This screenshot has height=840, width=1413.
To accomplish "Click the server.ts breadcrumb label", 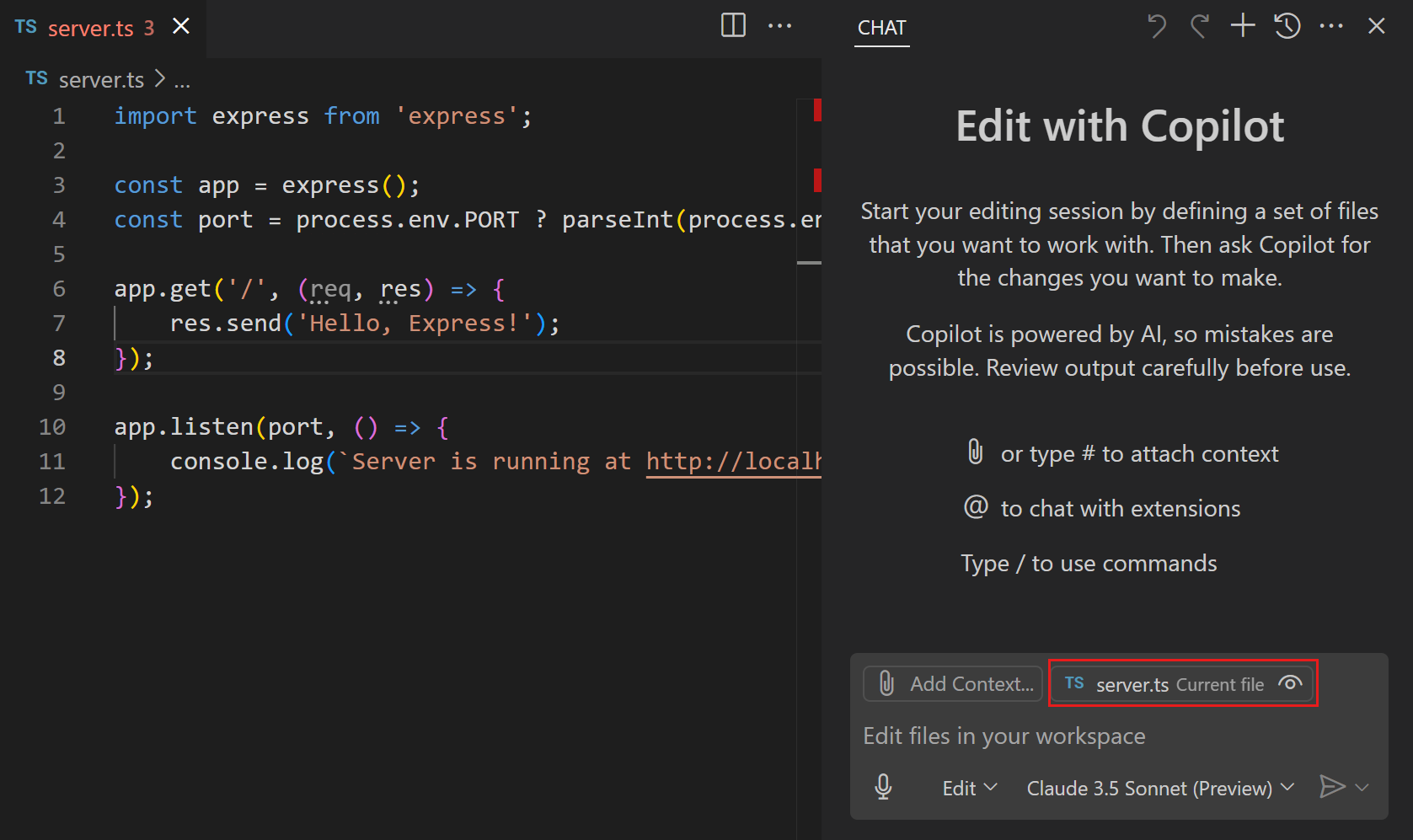I will click(101, 78).
